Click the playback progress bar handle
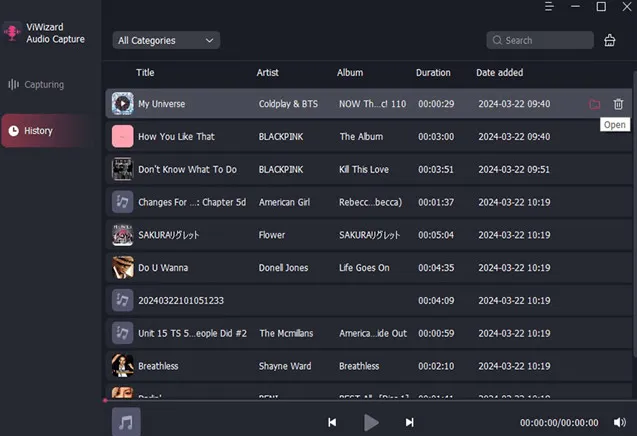The height and width of the screenshot is (436, 637). click(x=105, y=401)
